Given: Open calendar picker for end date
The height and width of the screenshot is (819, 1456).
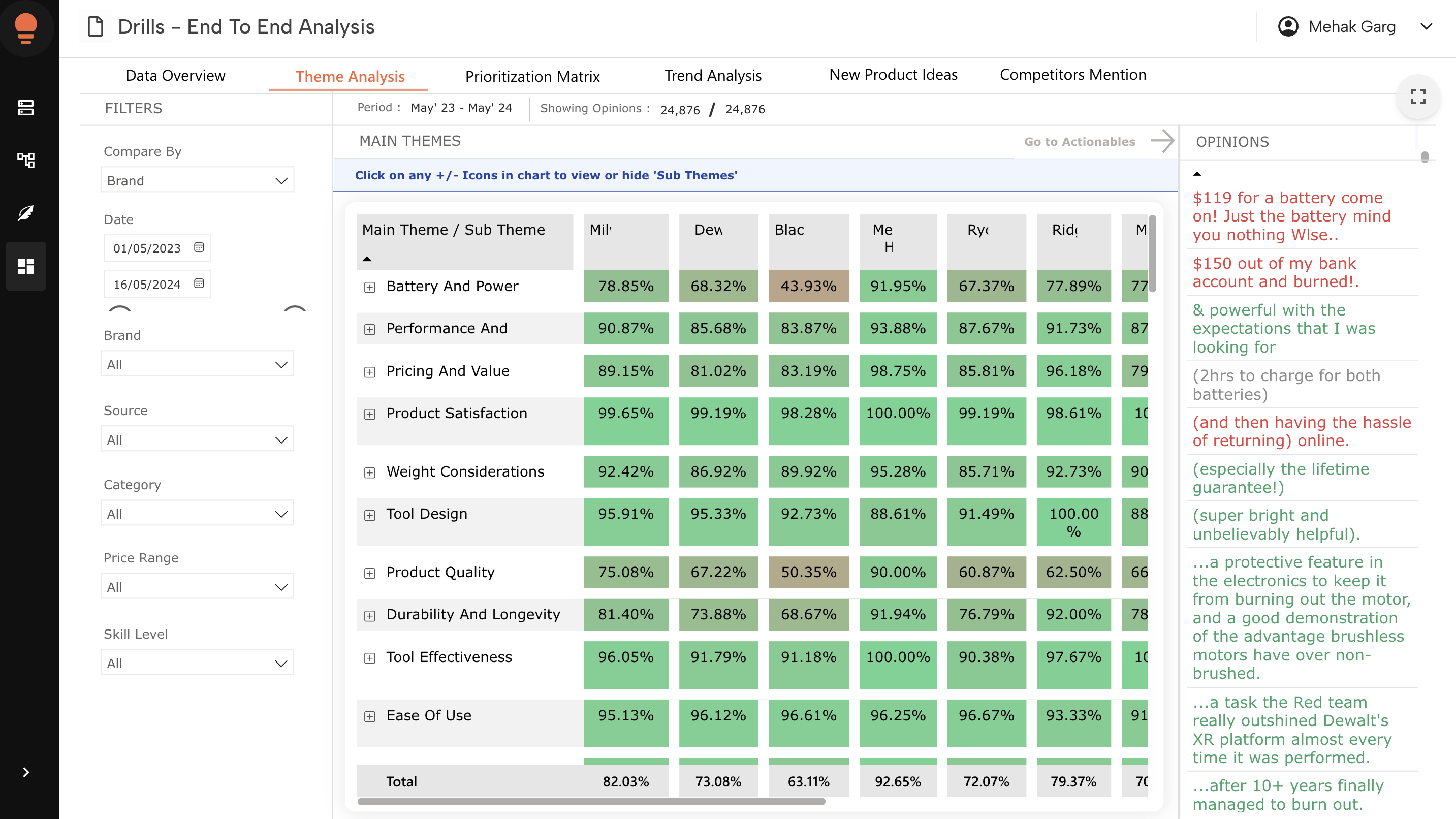Looking at the screenshot, I should pos(199,283).
